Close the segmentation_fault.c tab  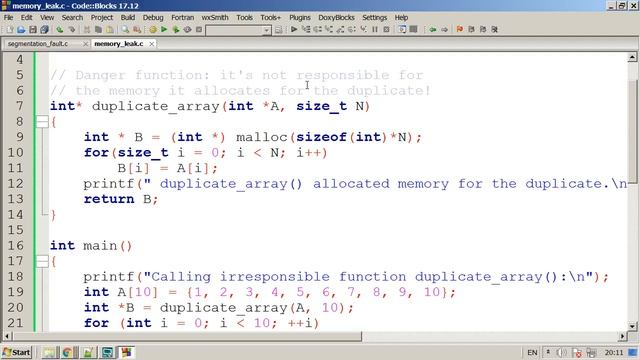point(85,44)
